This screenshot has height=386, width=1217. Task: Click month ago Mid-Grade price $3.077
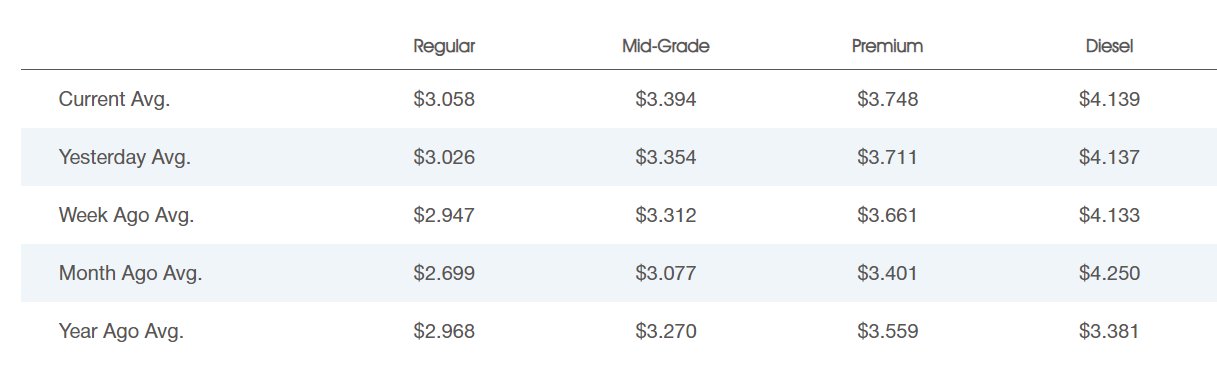[666, 274]
